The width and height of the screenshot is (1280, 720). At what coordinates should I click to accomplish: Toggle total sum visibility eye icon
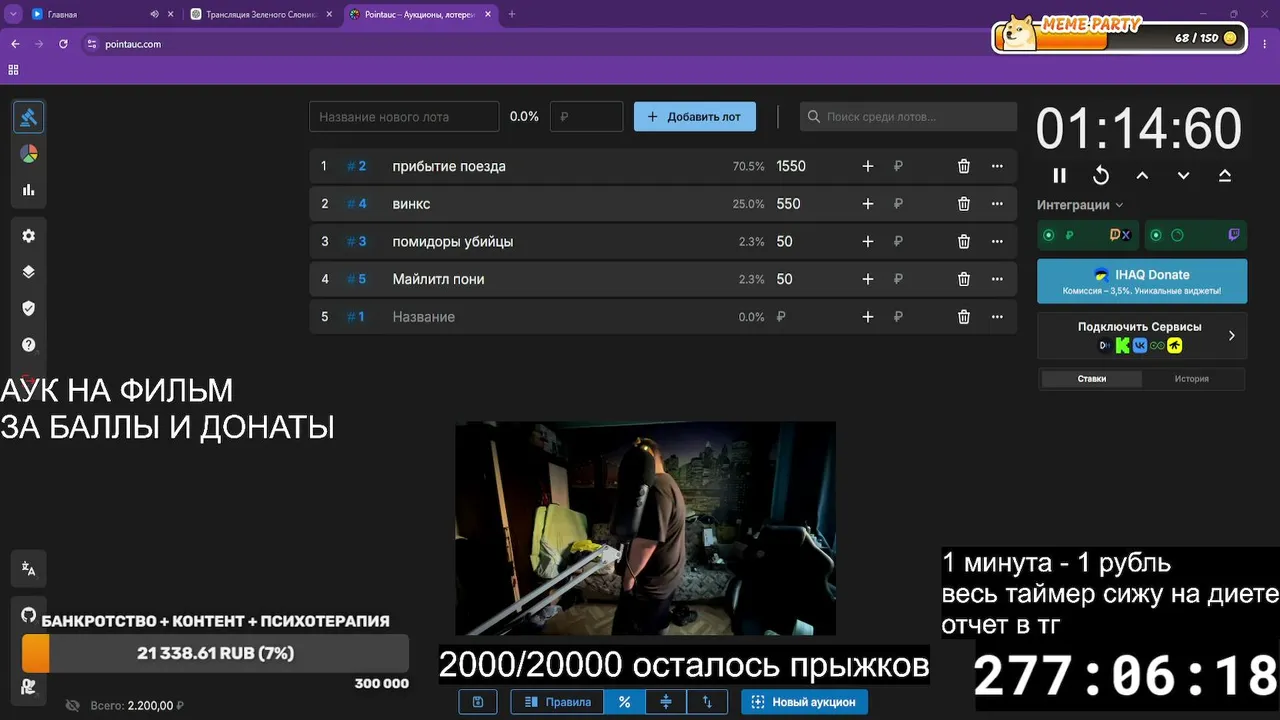point(72,705)
